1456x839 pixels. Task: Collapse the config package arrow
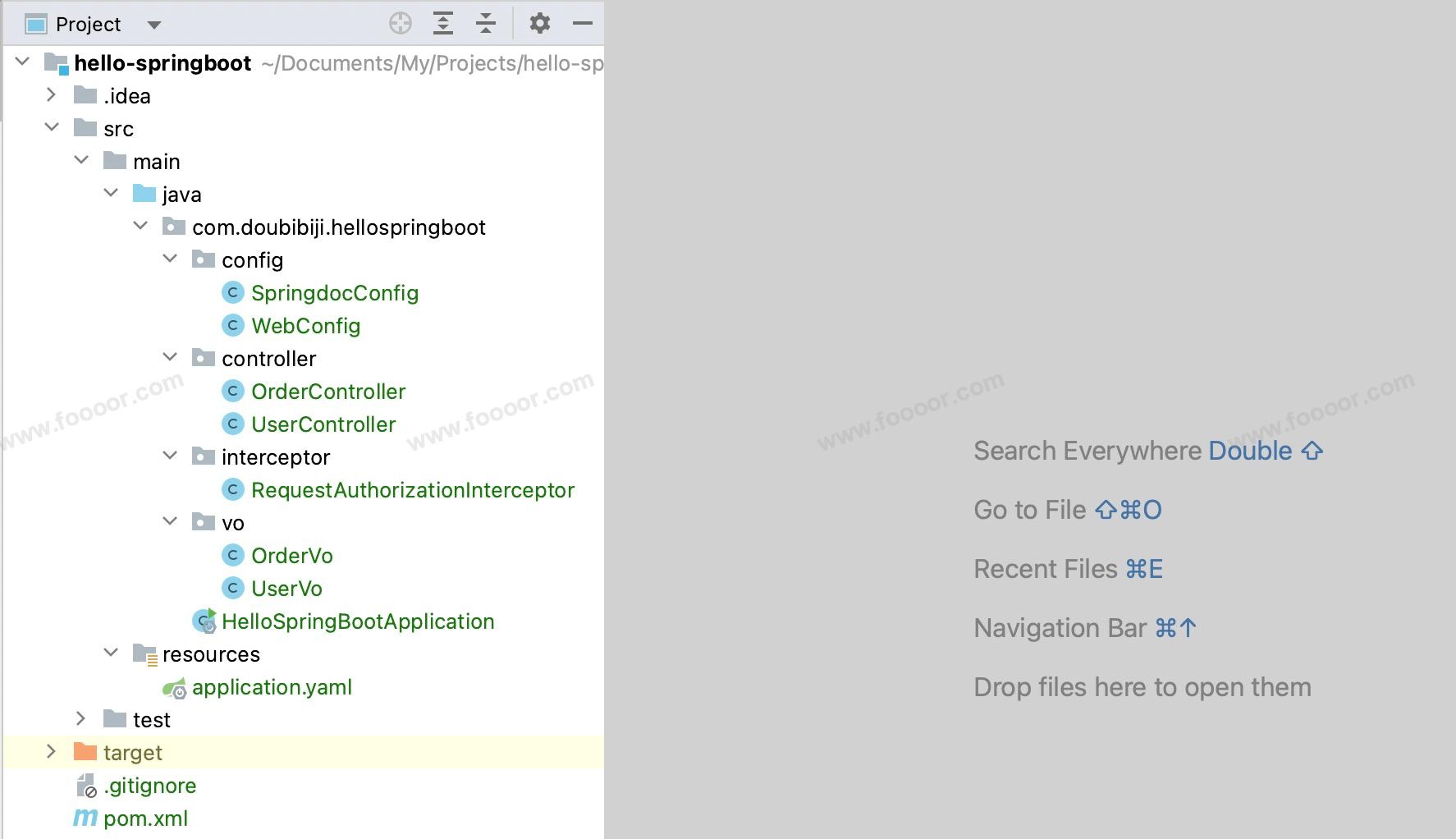[170, 259]
